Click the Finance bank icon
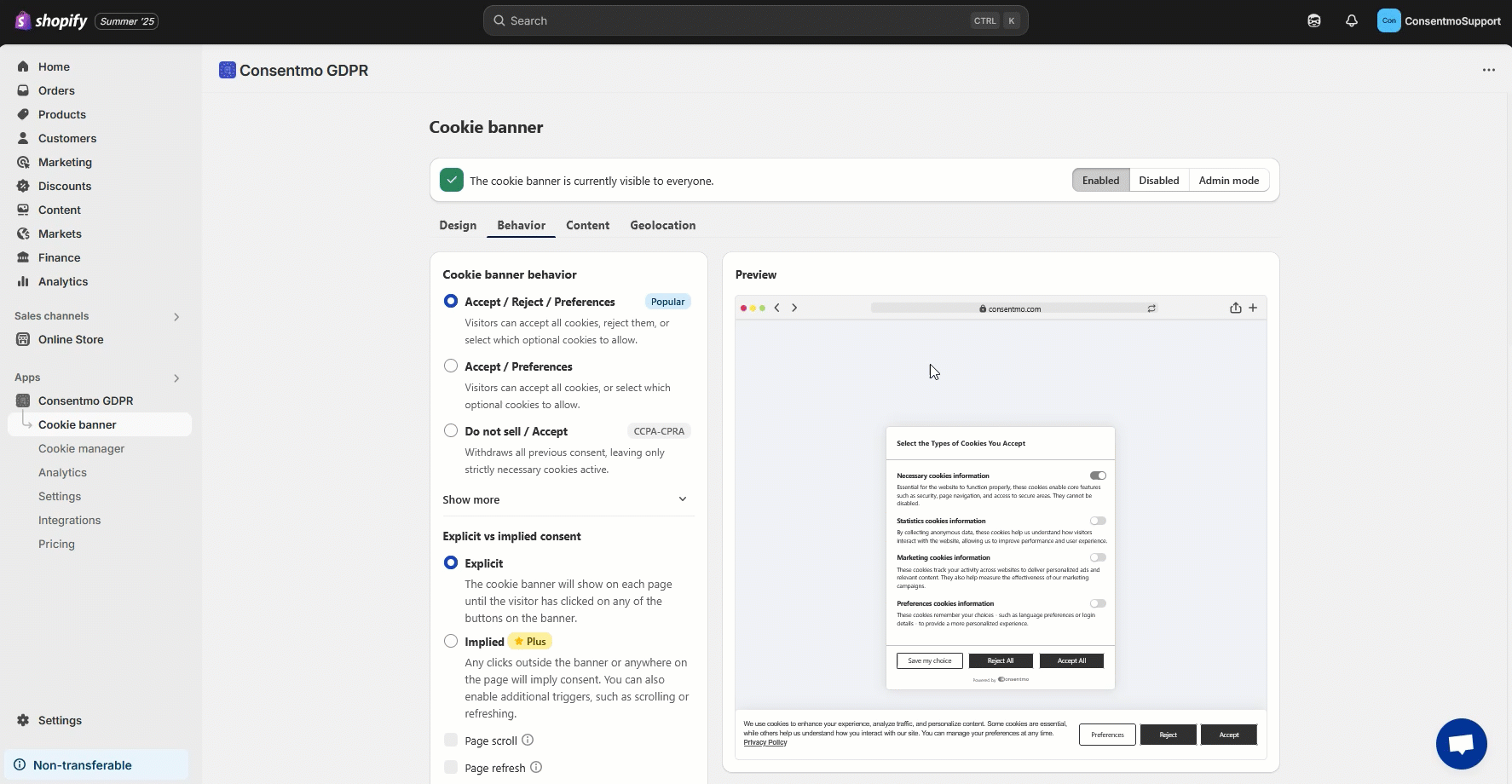The height and width of the screenshot is (784, 1512). pyautogui.click(x=23, y=257)
